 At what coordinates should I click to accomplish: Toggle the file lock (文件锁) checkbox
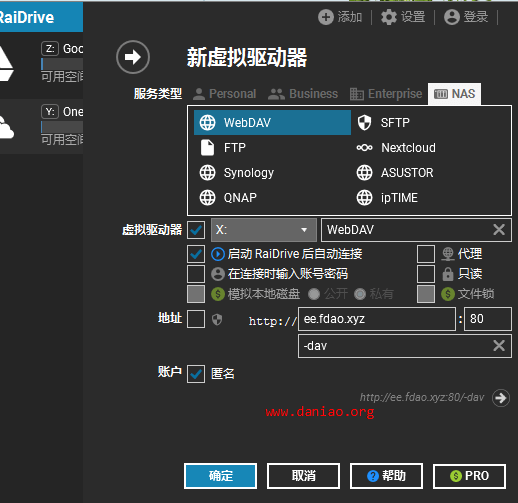[x=426, y=294]
